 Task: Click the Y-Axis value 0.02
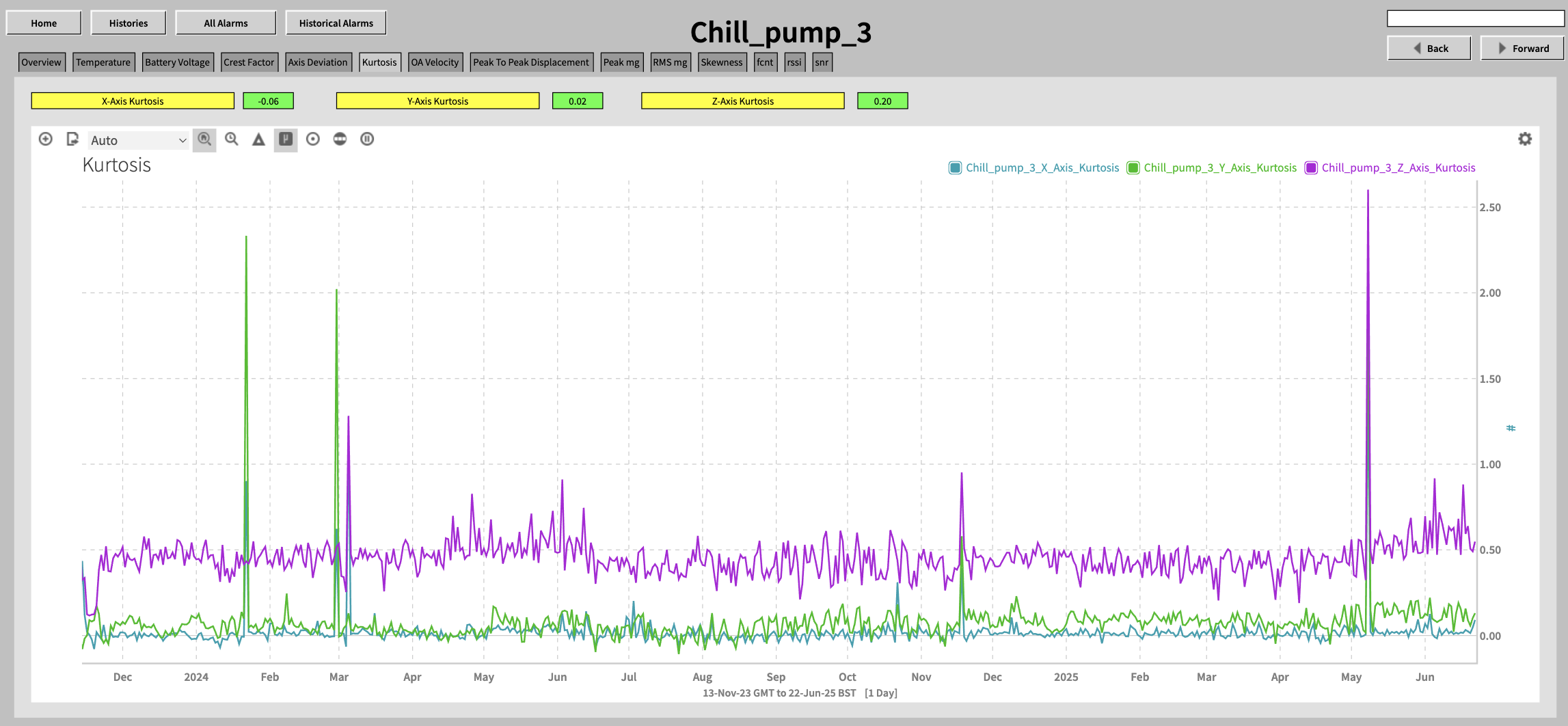tap(578, 101)
